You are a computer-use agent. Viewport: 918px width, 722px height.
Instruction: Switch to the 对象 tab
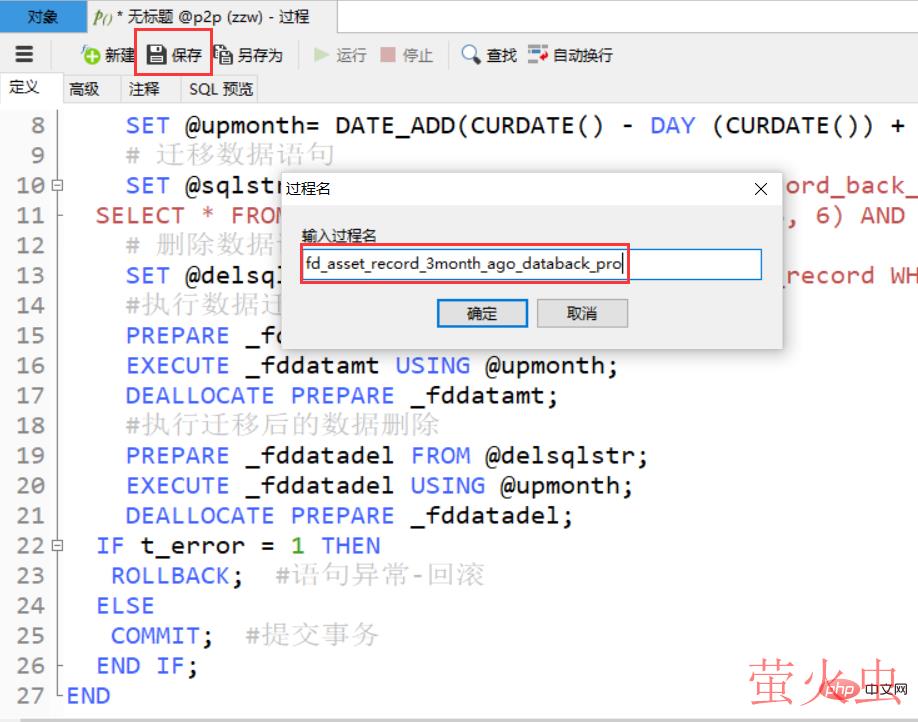(43, 16)
